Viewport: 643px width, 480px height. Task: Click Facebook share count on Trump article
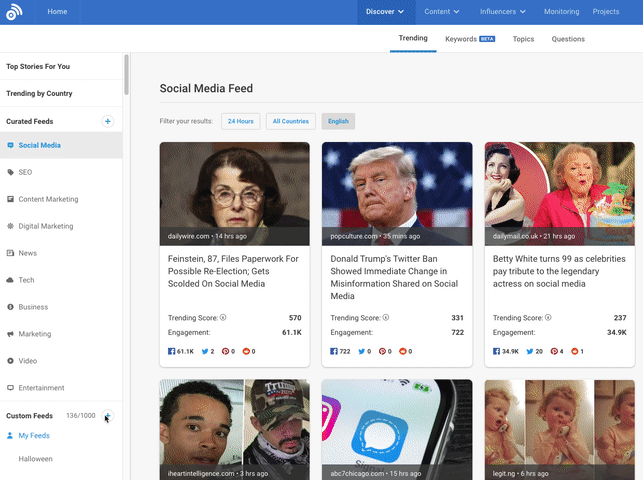tap(343, 351)
